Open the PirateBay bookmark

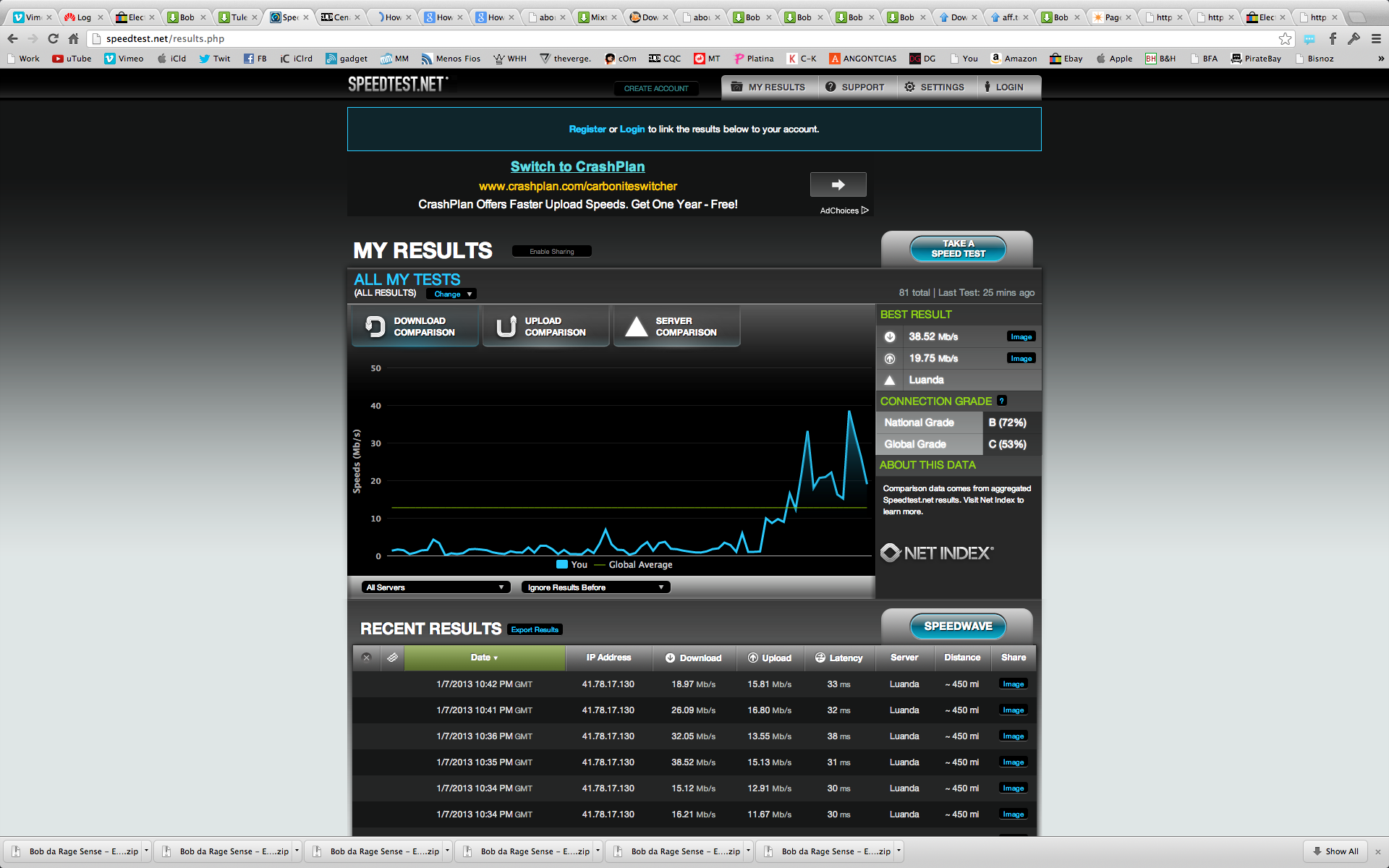[x=1256, y=59]
